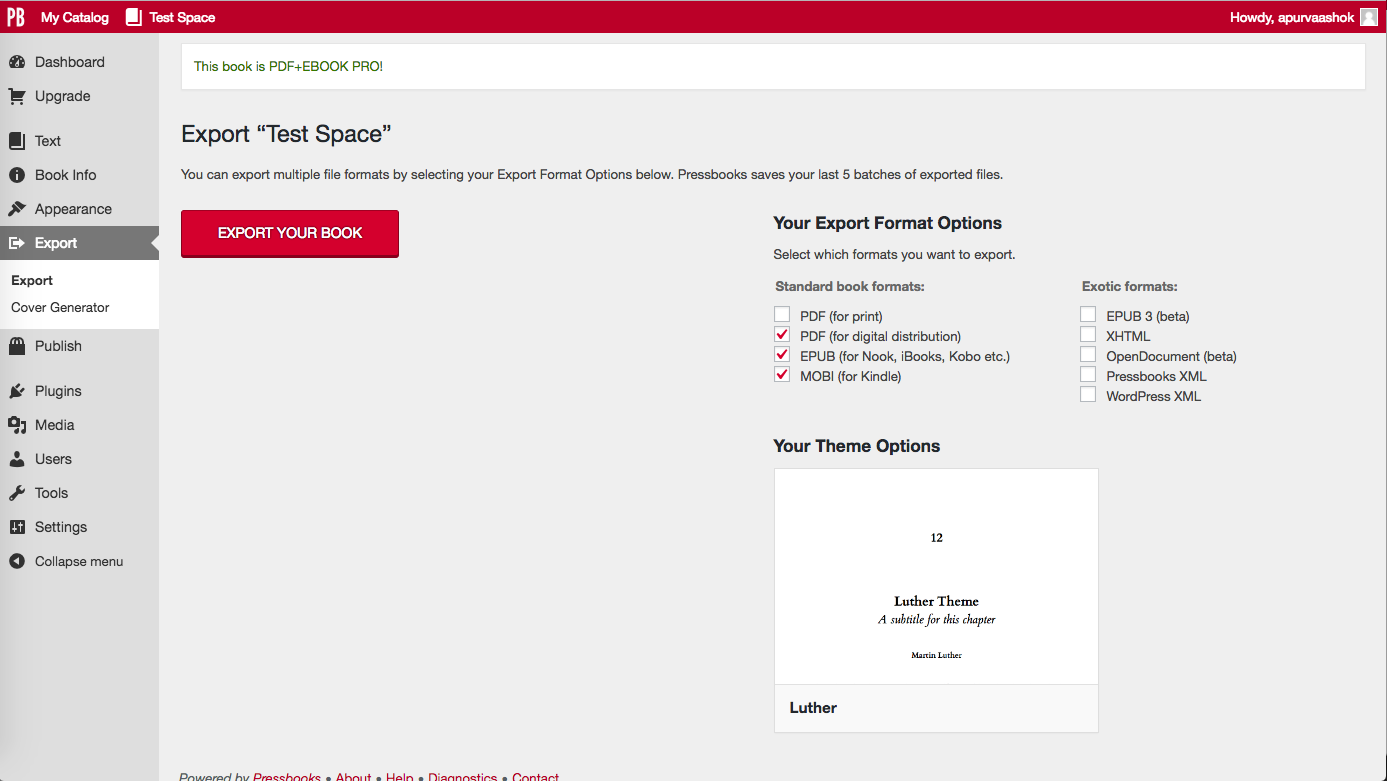Click the Appearance paintbrush icon
The width and height of the screenshot is (1387, 781).
(x=17, y=209)
